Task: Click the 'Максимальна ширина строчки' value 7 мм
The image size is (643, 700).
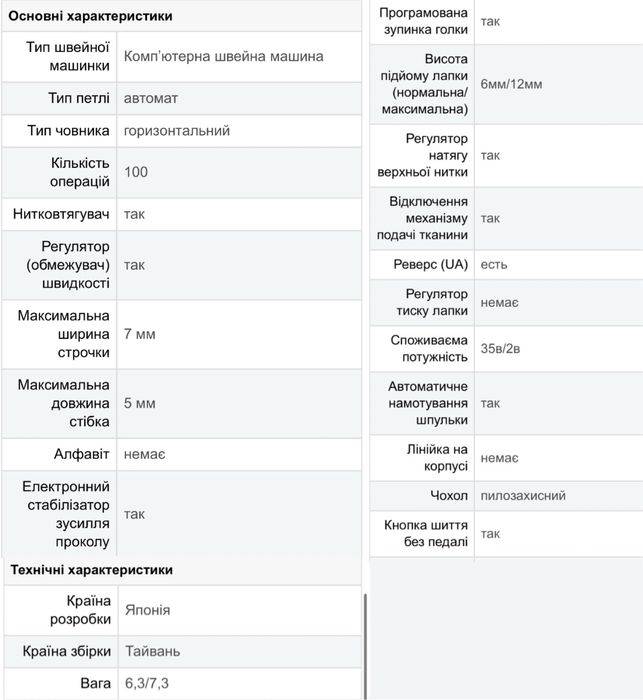Action: 140,334
